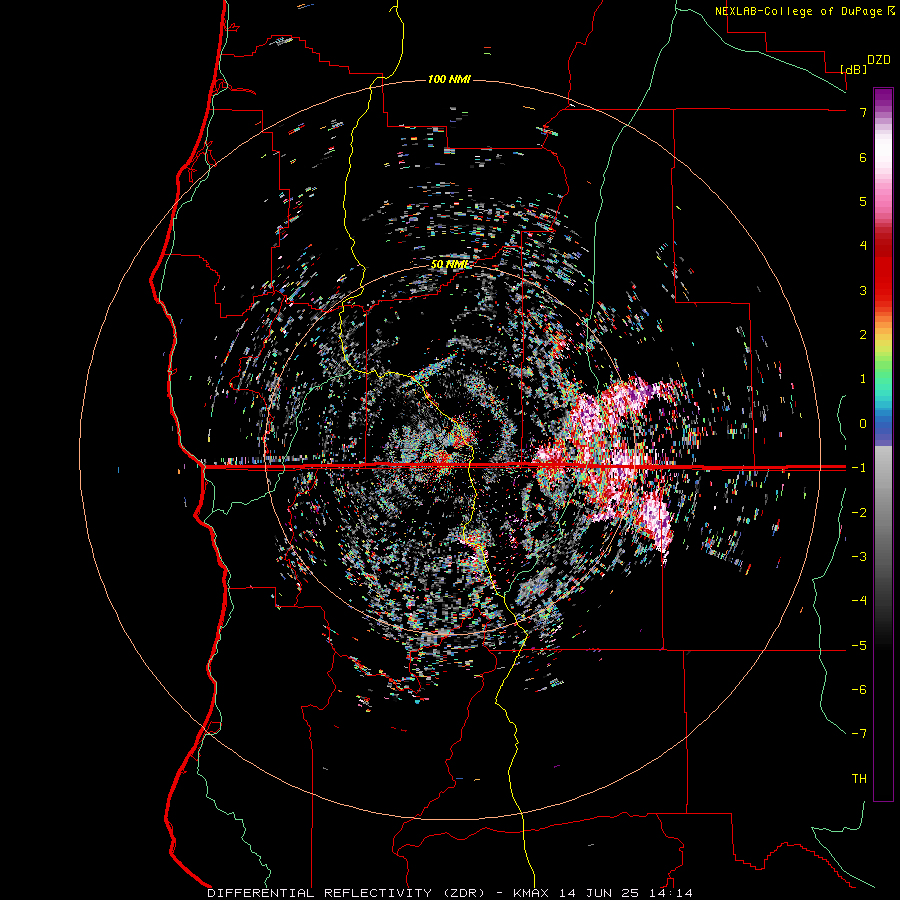900x900 pixels.
Task: Click the 4 dB value on the color scale
Action: point(863,246)
